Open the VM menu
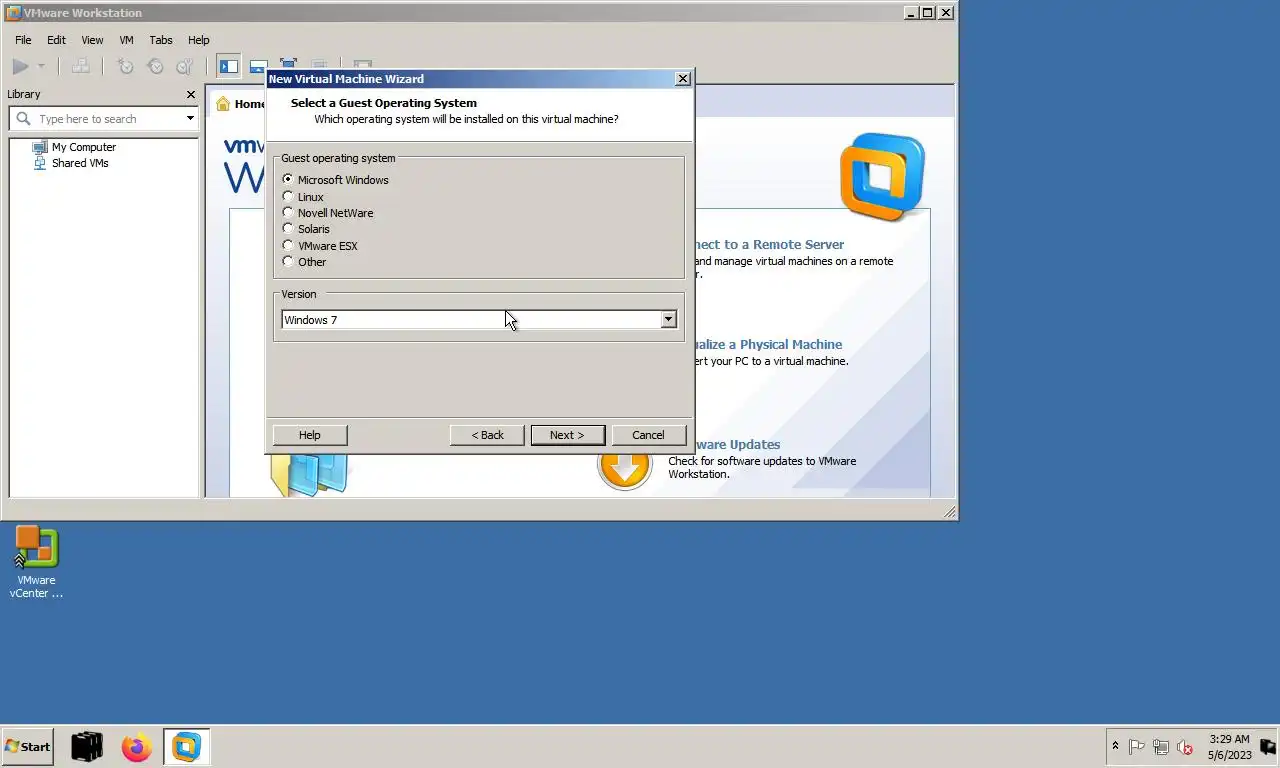 [126, 40]
